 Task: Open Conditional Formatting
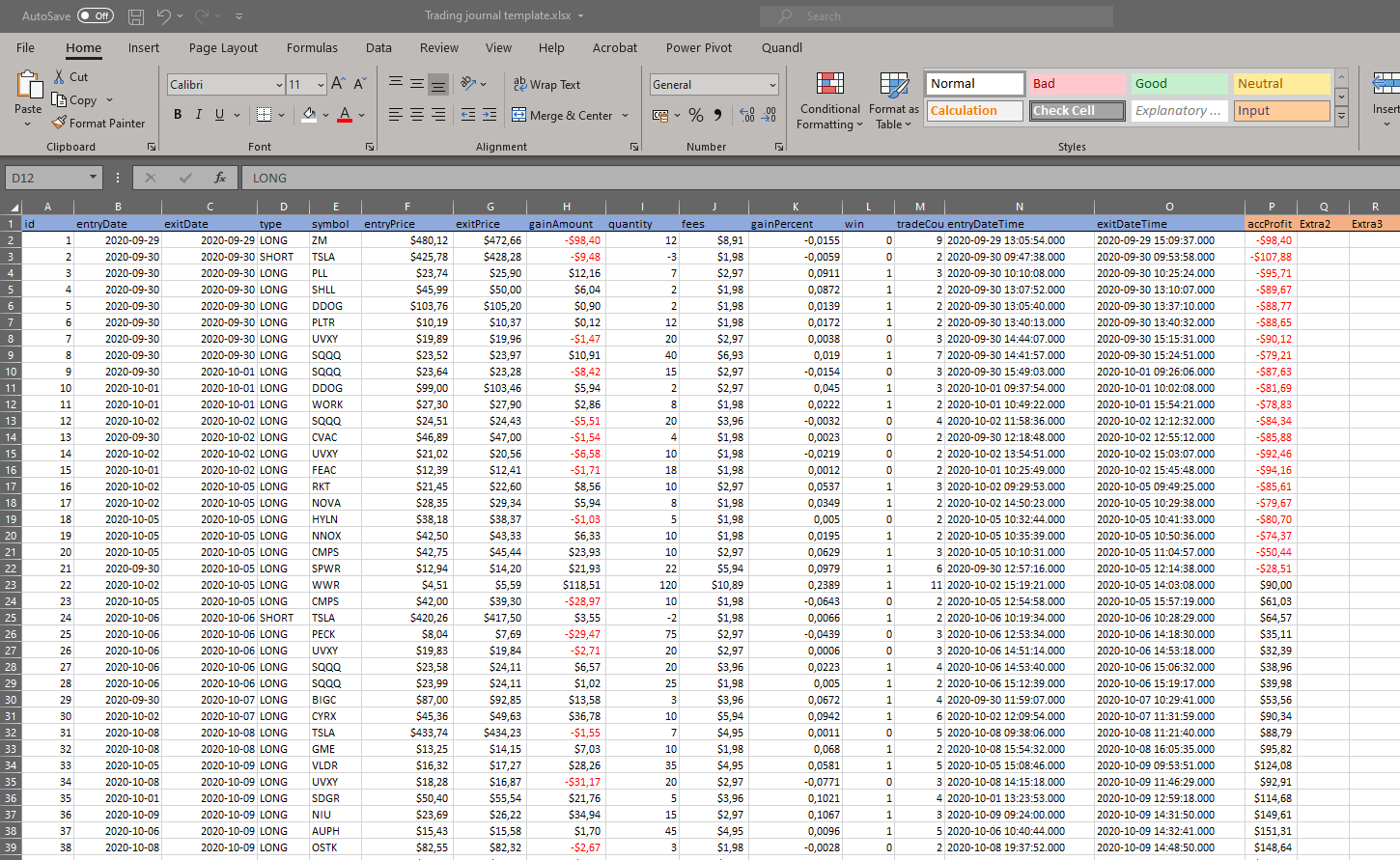830,101
